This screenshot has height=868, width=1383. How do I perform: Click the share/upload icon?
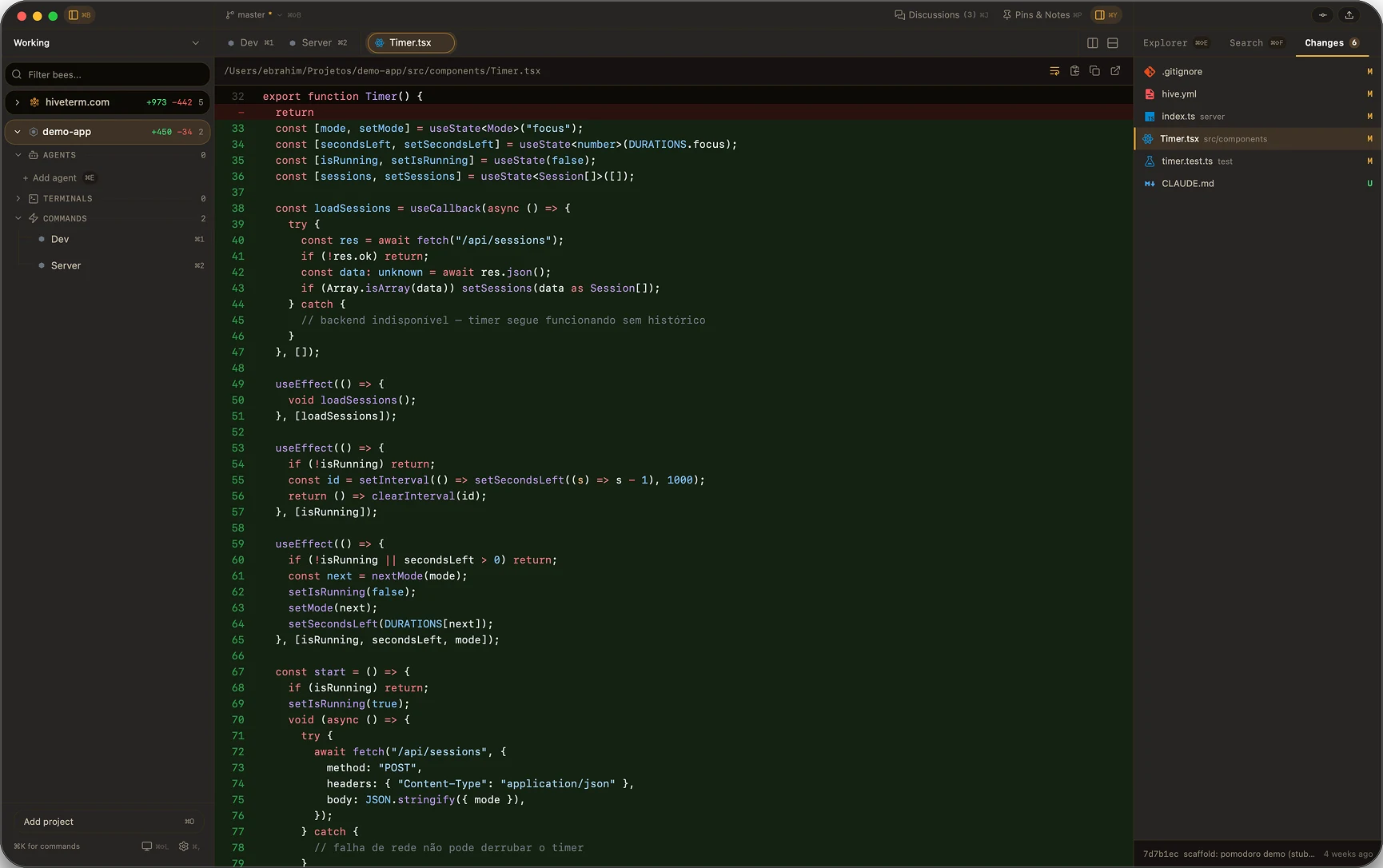[1349, 15]
